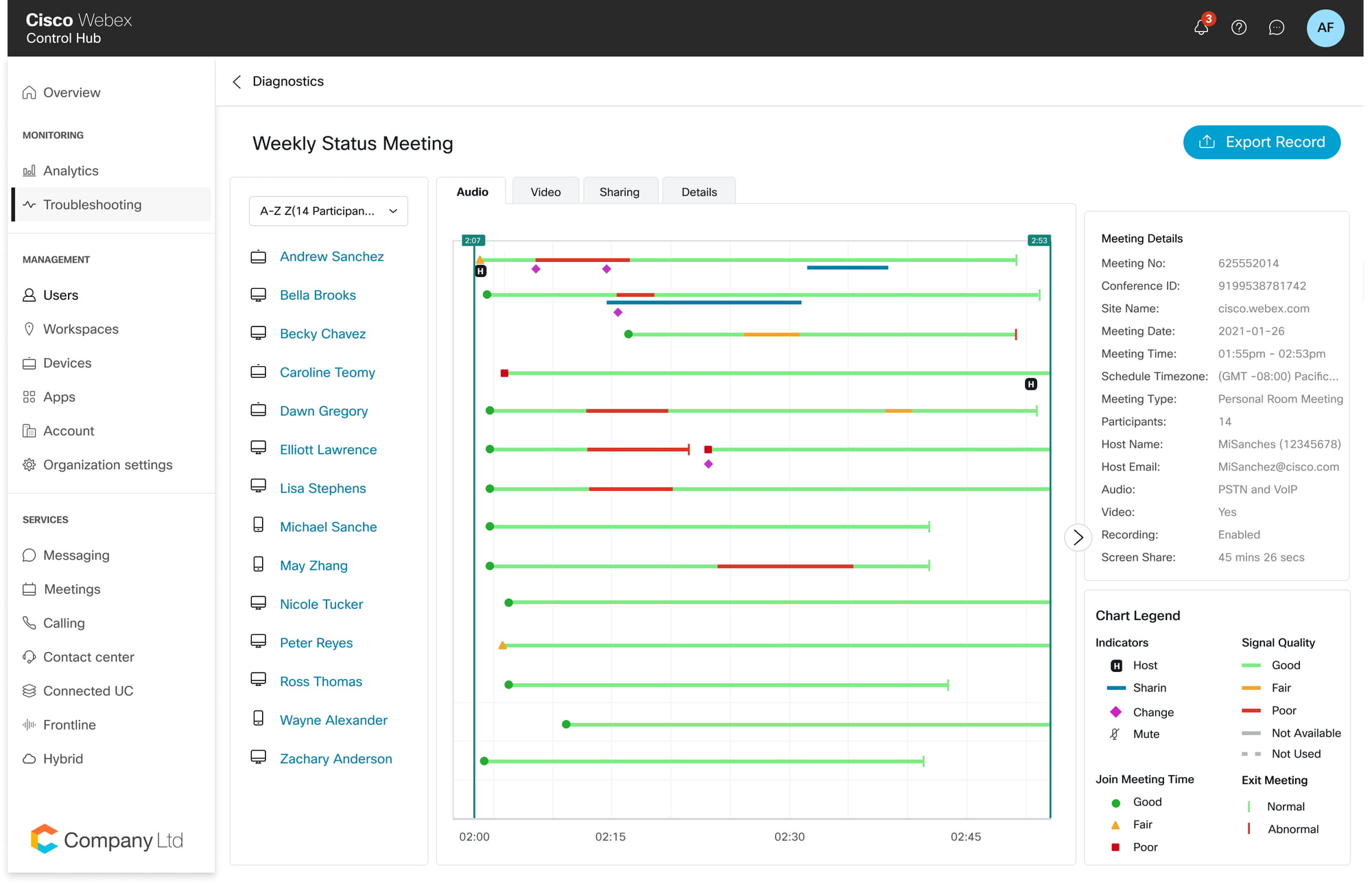Click the monitor icon beside Bella Brooks
The width and height of the screenshot is (1372, 884).
coord(258,295)
